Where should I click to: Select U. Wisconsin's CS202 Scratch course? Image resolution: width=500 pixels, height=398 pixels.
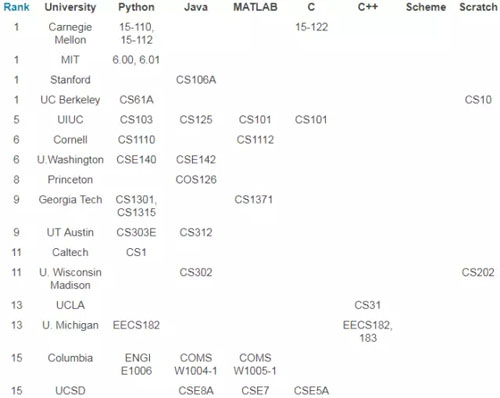pos(478,272)
